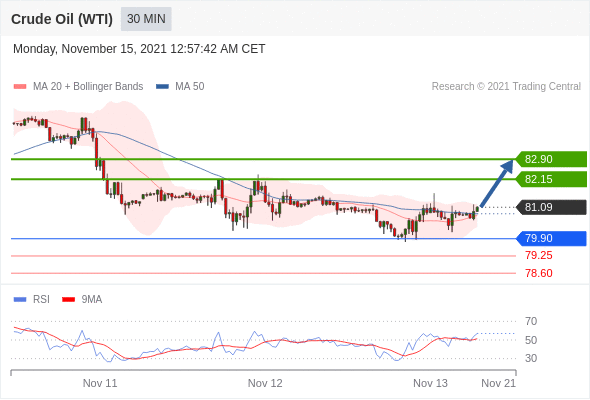This screenshot has width=590, height=400.
Task: Toggle the MA 20 + Bollinger Bands legend label
Action: pos(88,87)
